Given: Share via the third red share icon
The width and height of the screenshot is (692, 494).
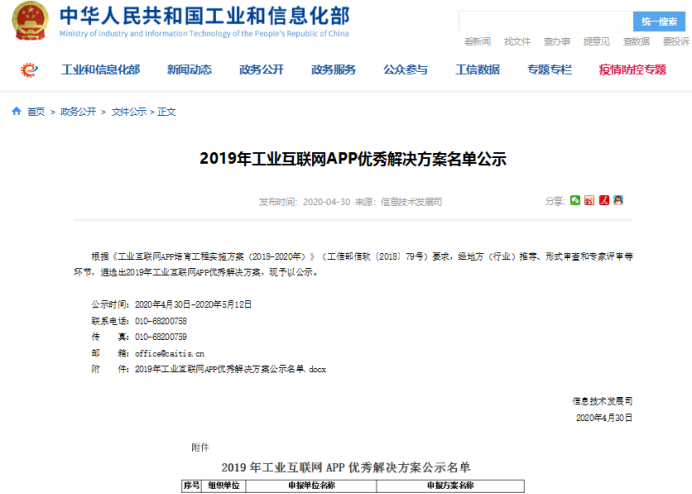Looking at the screenshot, I should [604, 200].
